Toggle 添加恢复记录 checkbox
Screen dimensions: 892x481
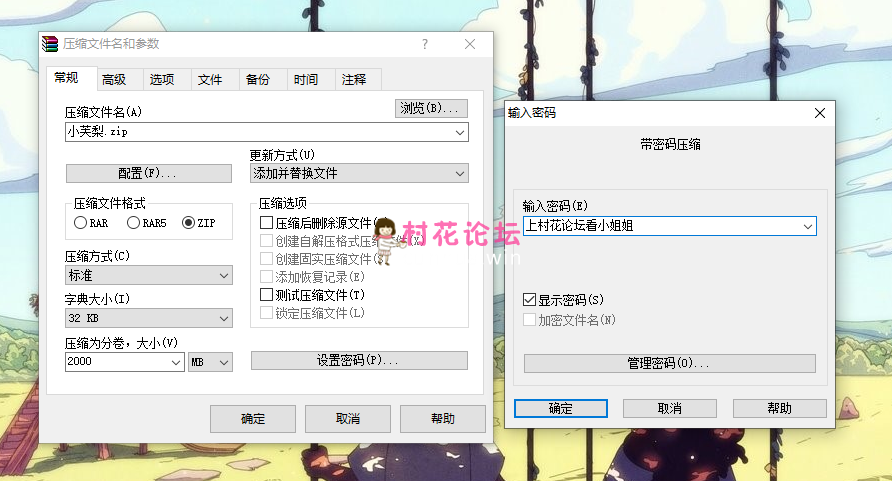266,276
